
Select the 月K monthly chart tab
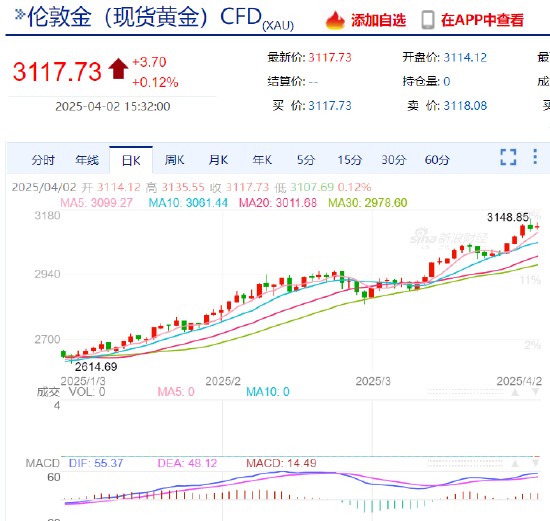[x=218, y=160]
